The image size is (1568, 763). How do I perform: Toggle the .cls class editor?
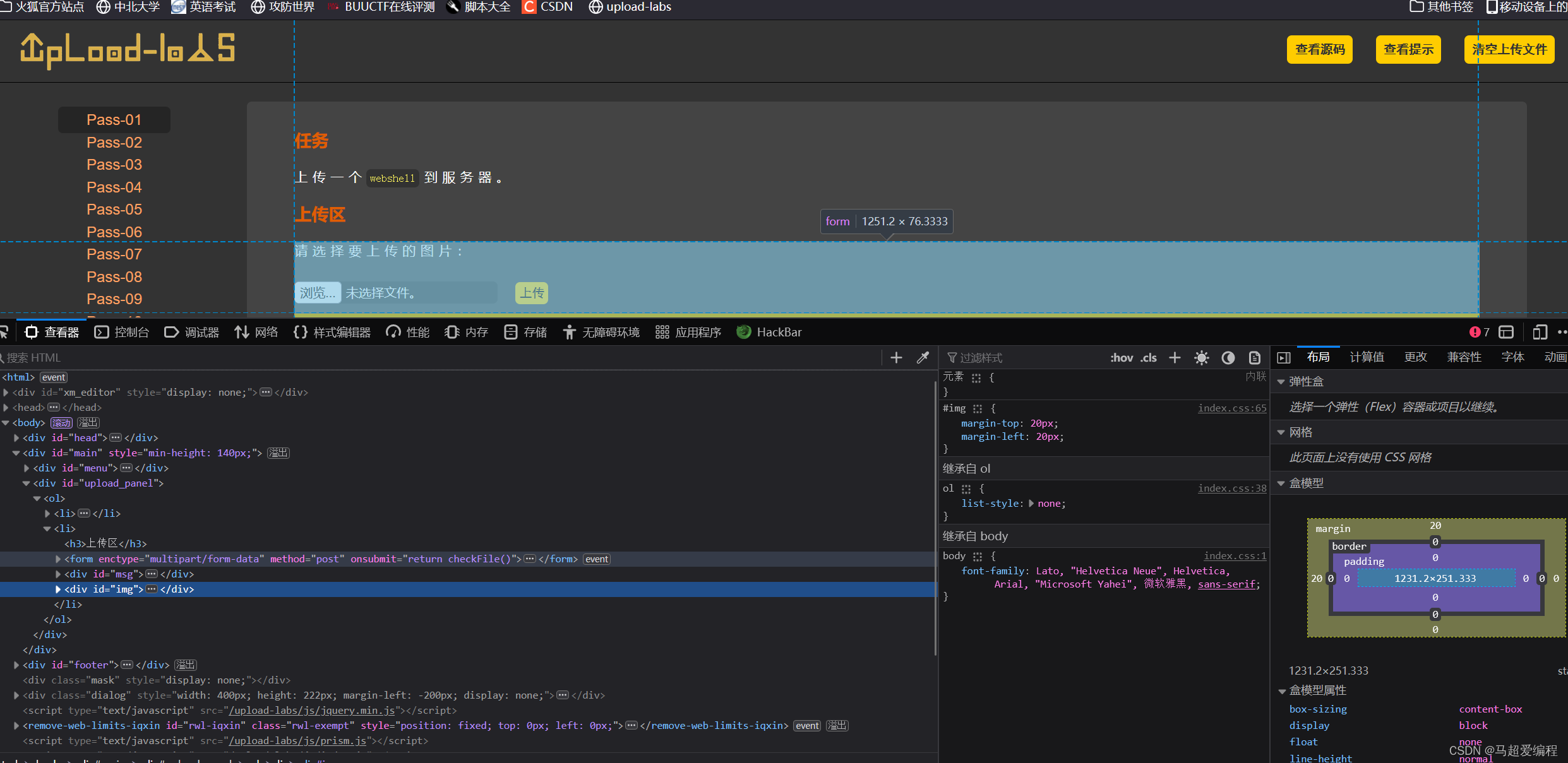(x=1149, y=357)
